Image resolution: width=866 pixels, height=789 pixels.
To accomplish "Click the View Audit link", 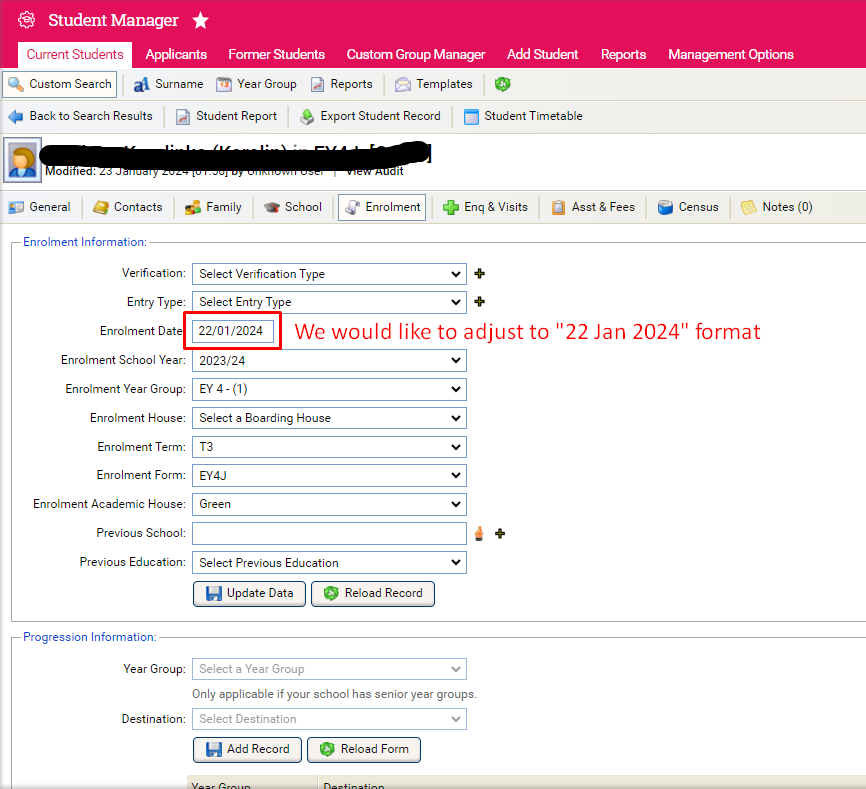I will [x=375, y=171].
